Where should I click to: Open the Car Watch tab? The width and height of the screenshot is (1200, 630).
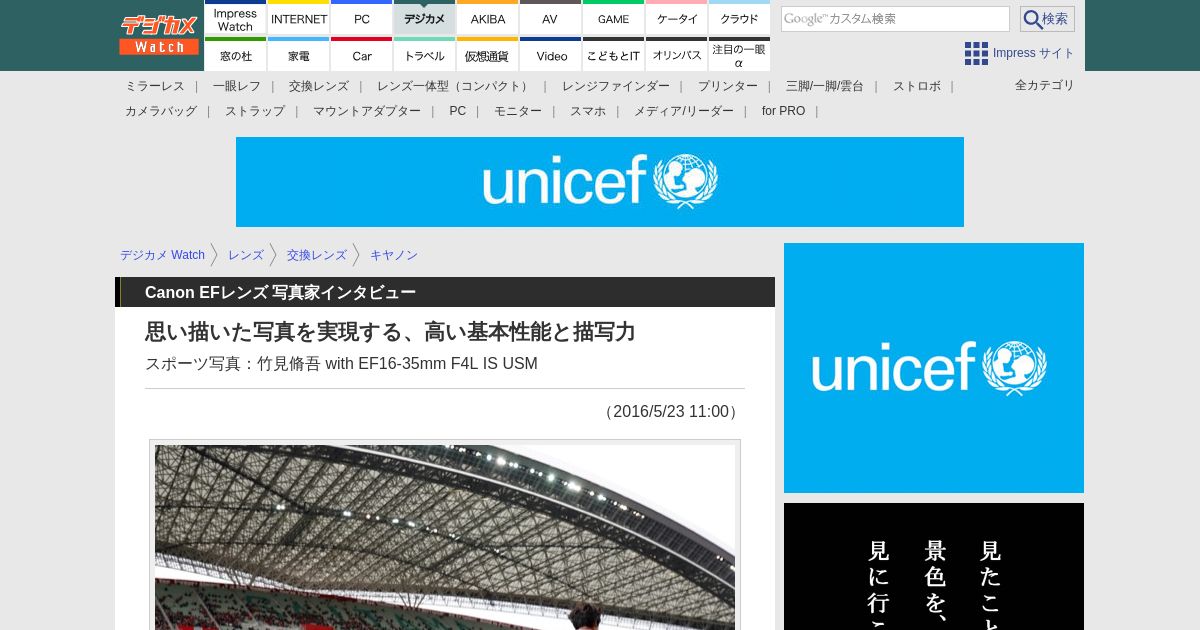(362, 55)
